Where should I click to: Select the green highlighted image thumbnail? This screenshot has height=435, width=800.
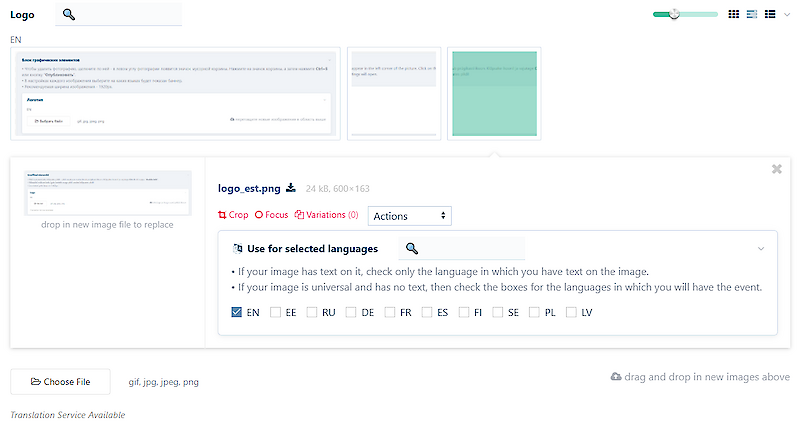[494, 93]
